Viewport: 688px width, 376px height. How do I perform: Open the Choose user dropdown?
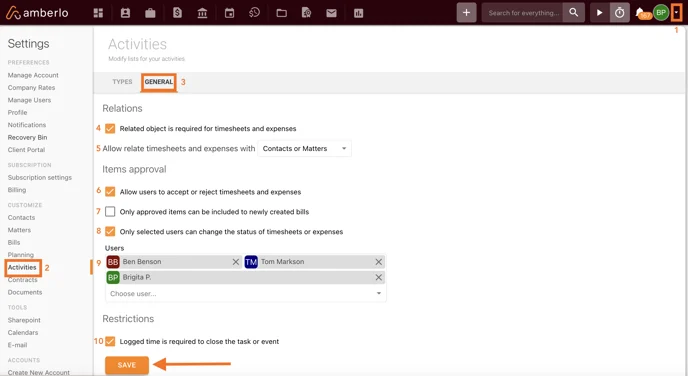point(246,294)
